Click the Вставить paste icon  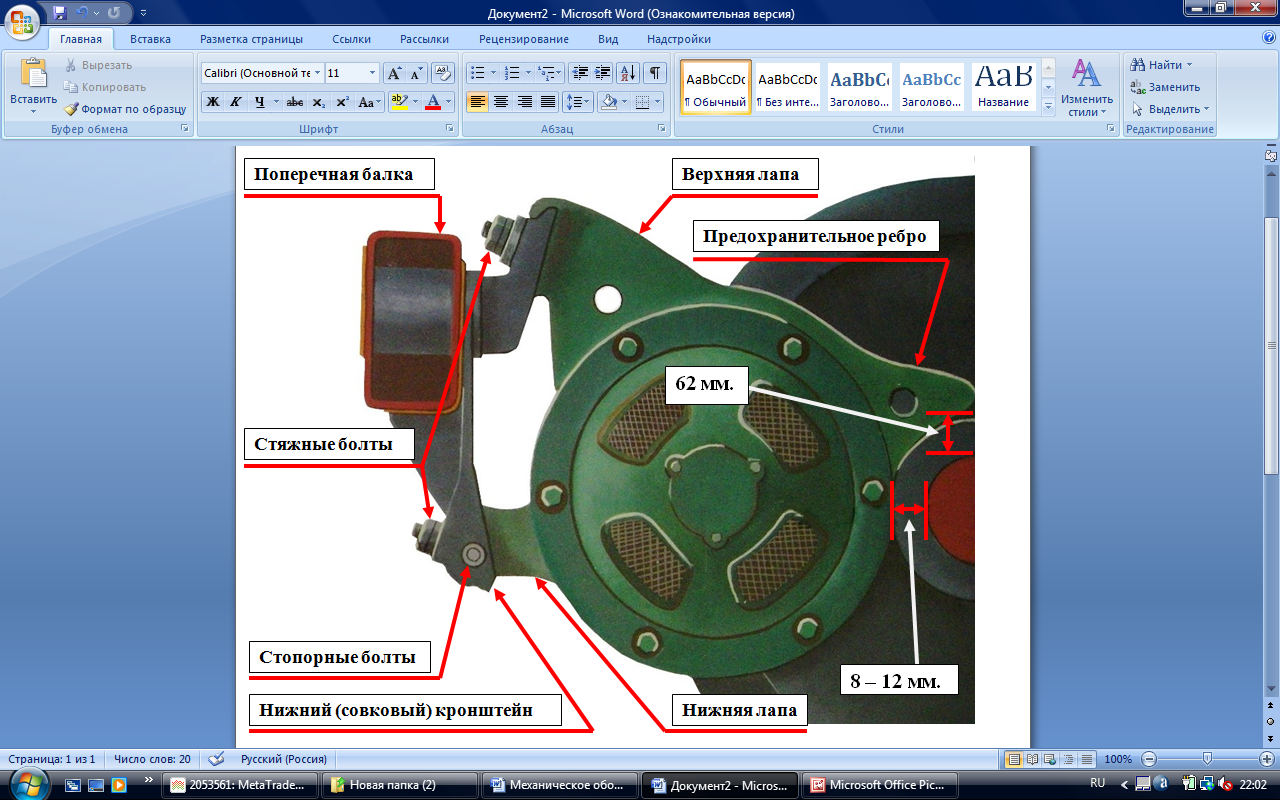pos(33,74)
